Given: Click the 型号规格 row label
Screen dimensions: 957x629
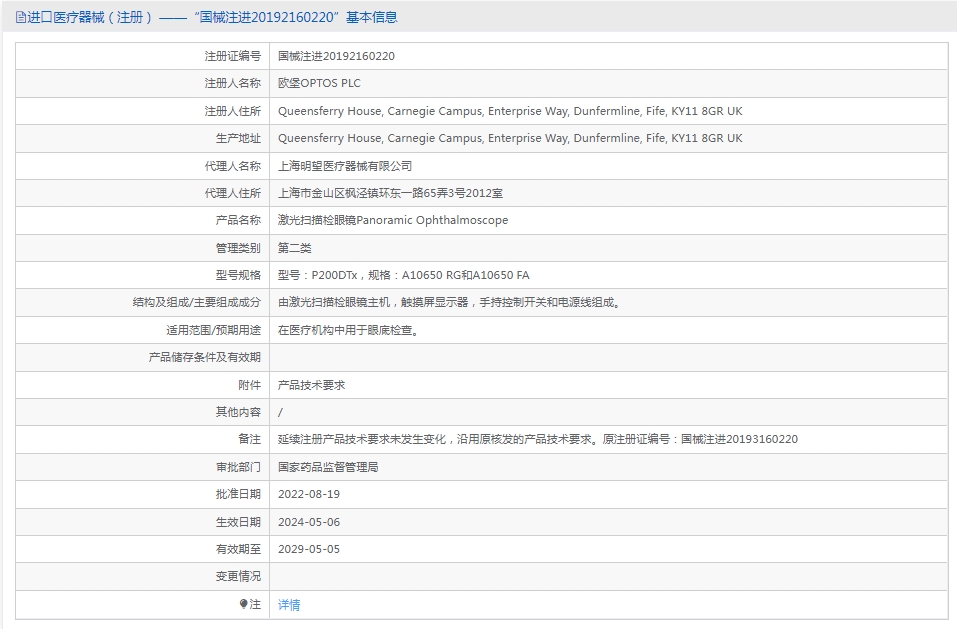Looking at the screenshot, I should click(238, 275).
